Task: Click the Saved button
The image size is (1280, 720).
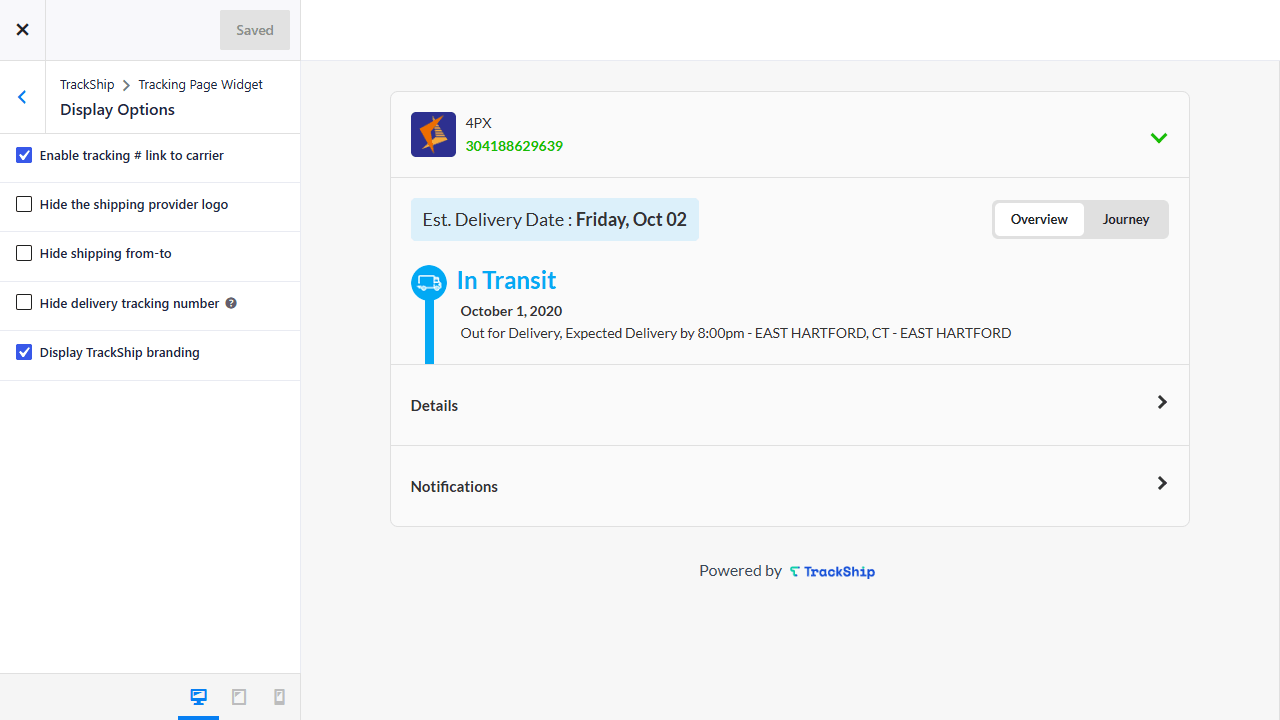Action: 255,30
